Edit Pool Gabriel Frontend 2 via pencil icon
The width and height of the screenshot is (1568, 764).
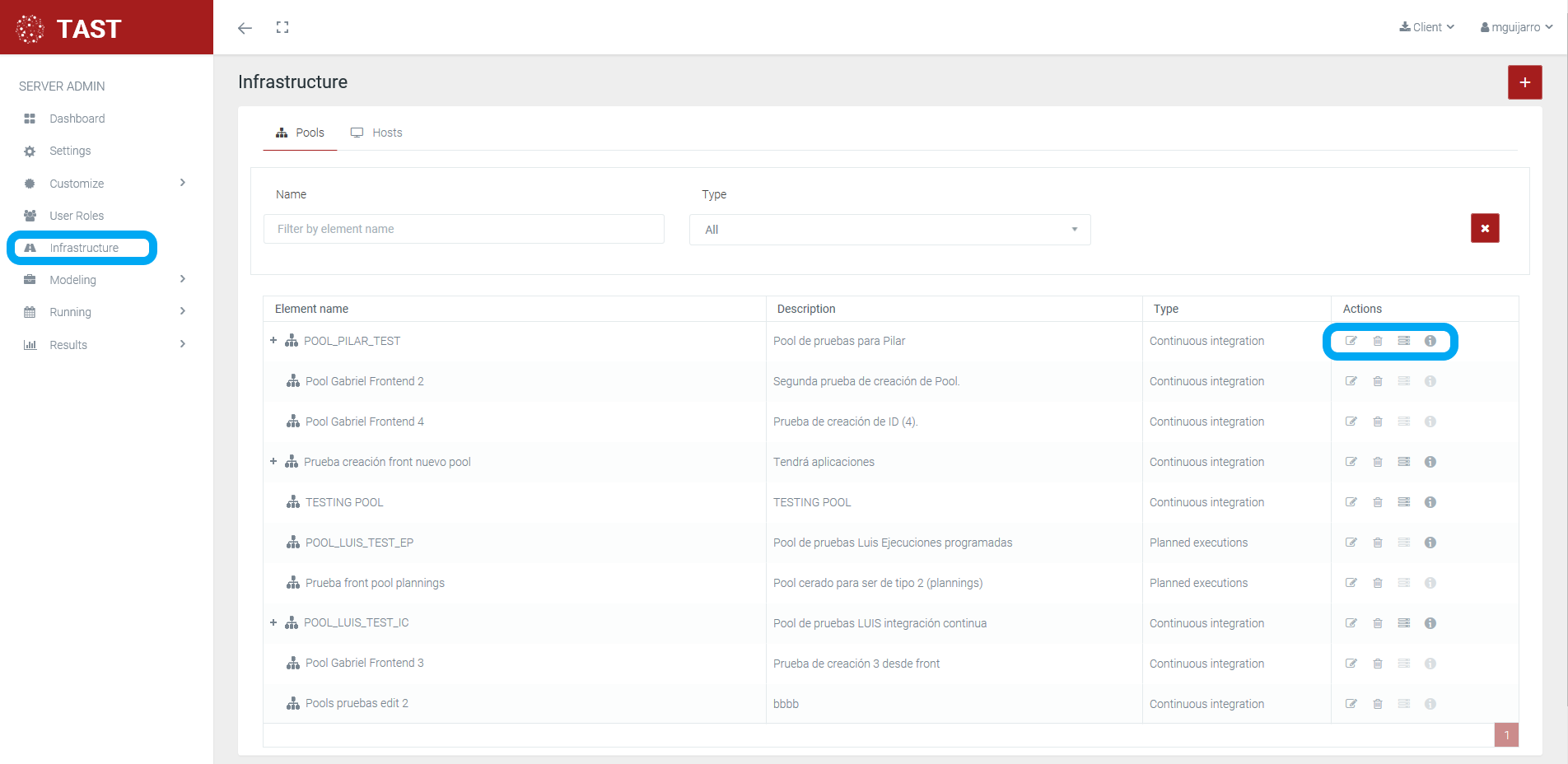point(1351,381)
